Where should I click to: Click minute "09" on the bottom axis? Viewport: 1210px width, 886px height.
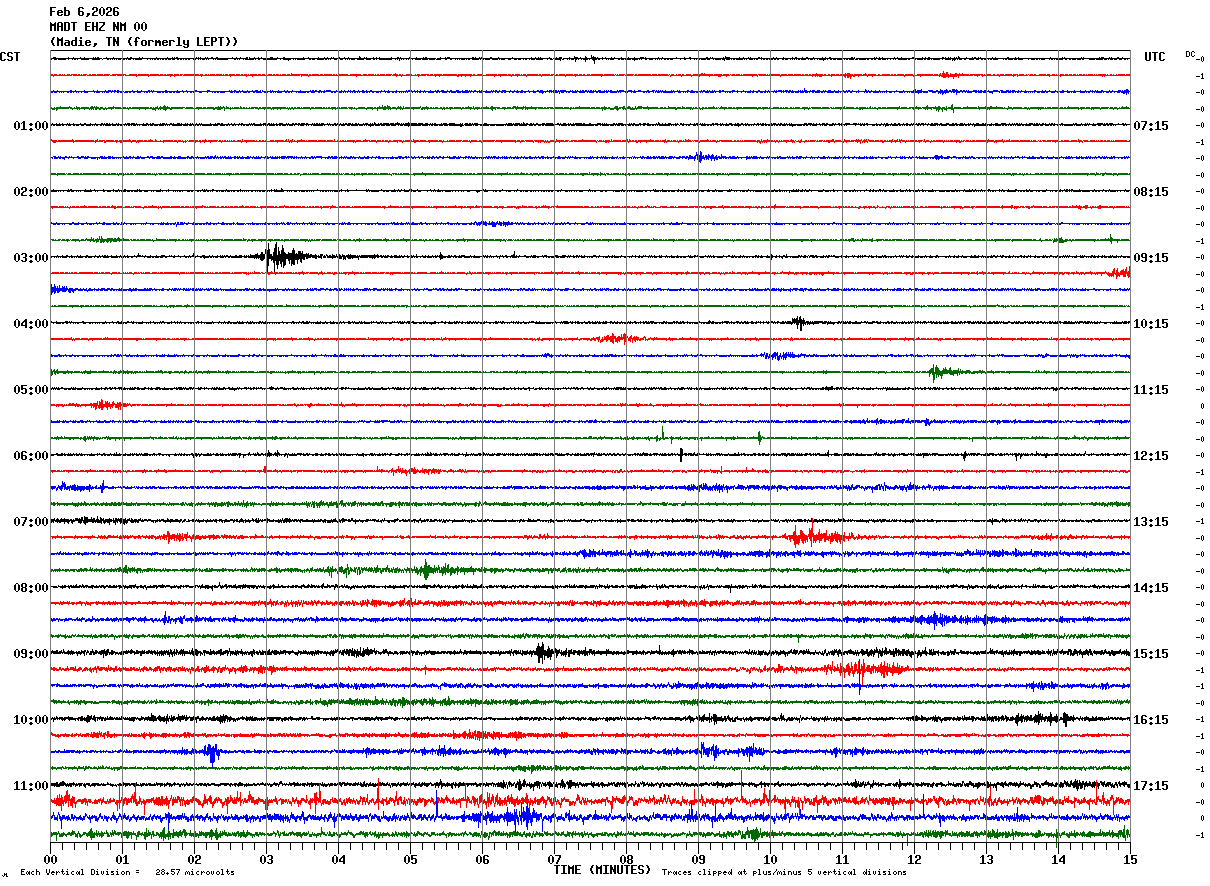click(698, 859)
